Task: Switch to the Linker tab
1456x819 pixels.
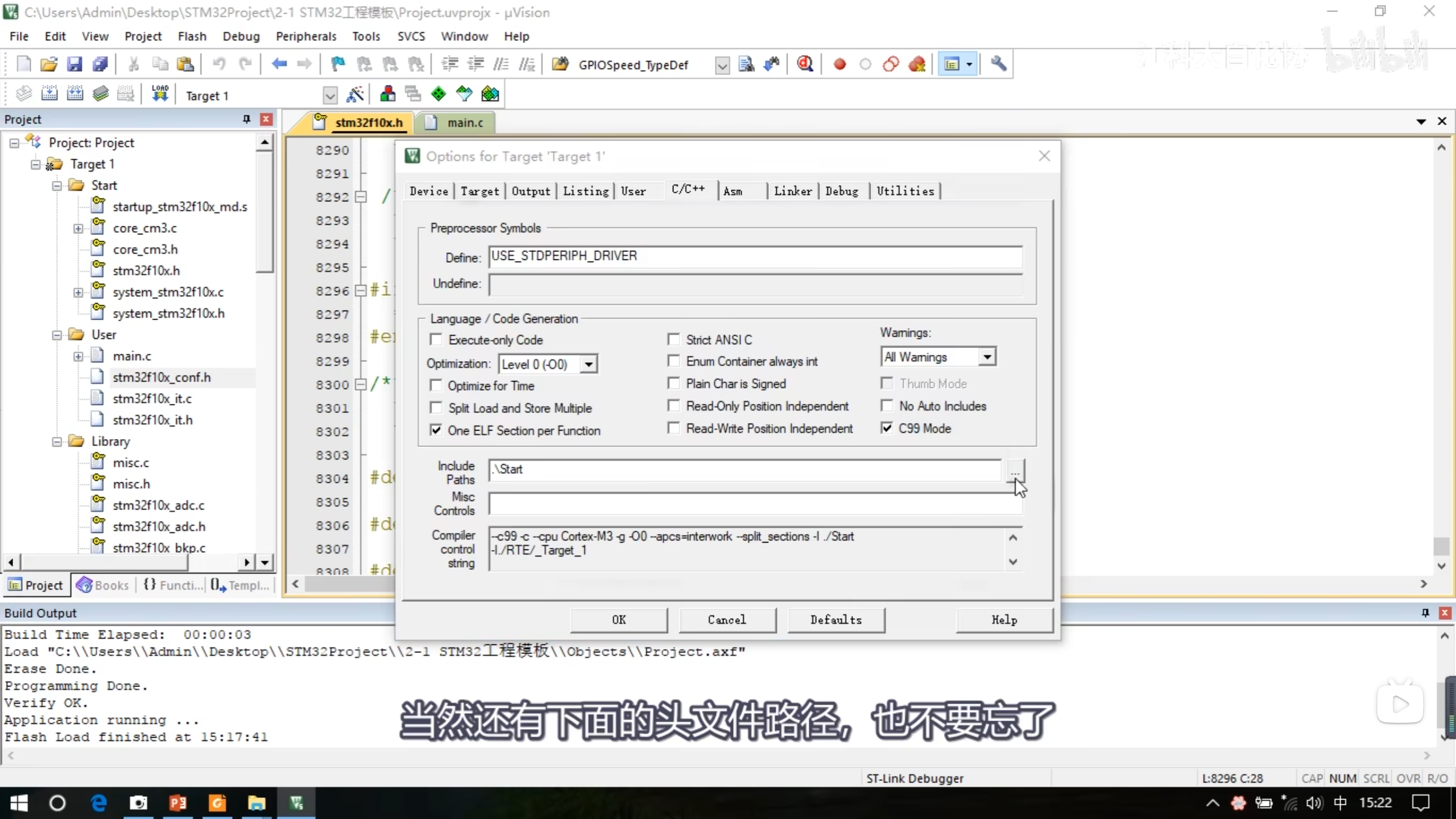Action: click(x=792, y=191)
